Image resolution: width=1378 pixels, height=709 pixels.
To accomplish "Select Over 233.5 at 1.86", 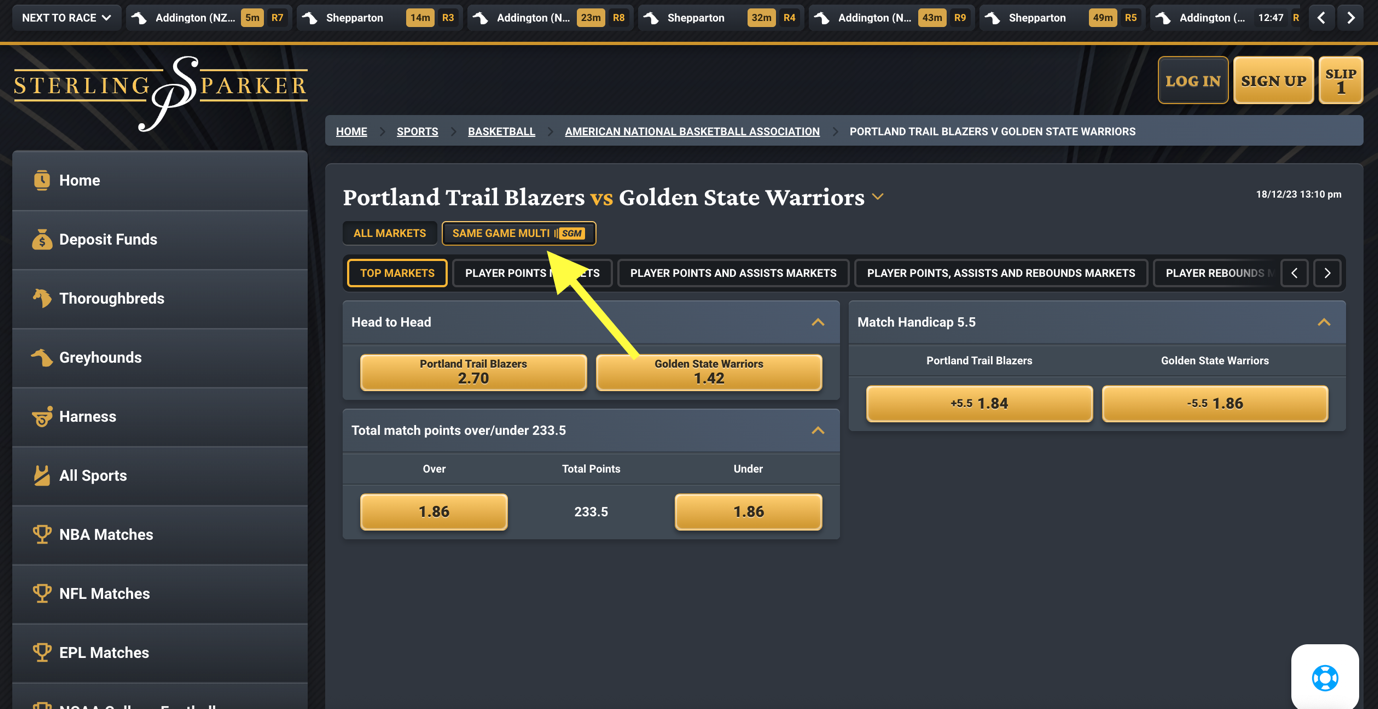I will pyautogui.click(x=434, y=511).
